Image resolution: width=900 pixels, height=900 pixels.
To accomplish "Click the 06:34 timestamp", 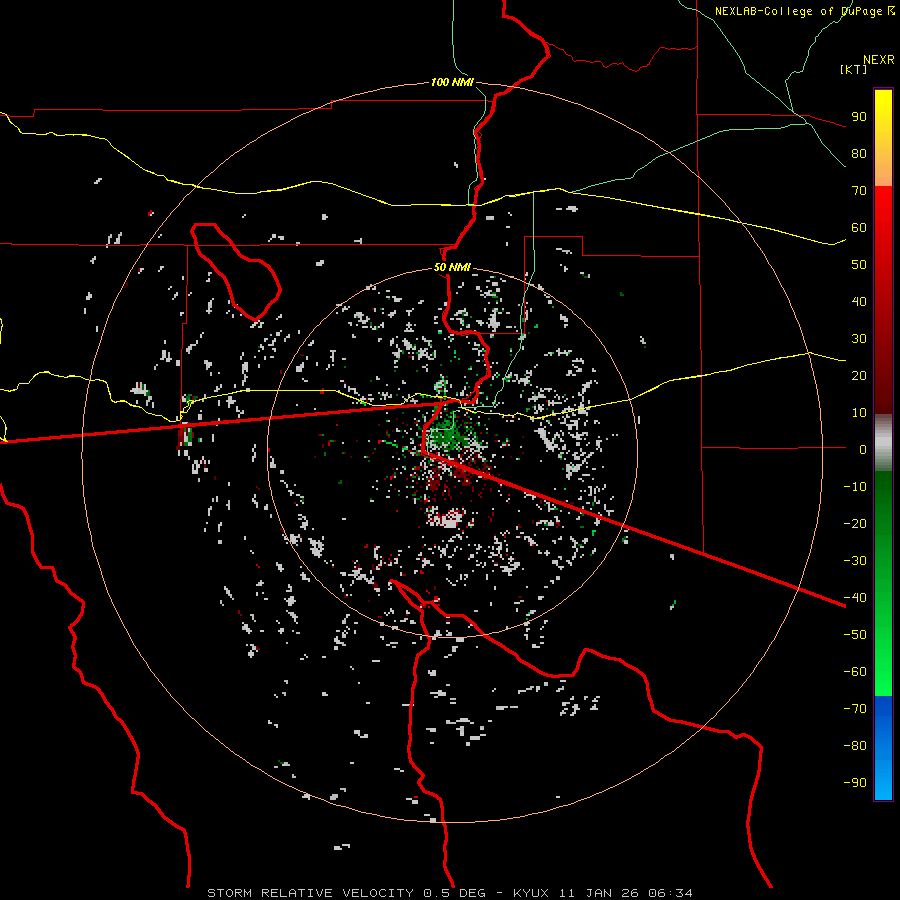I will (x=670, y=893).
